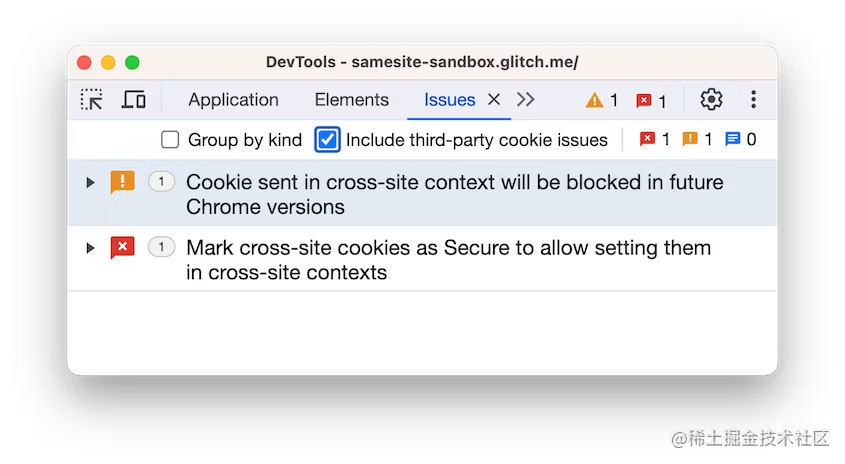Expand the Mark cross-site cookies issue

tap(90, 248)
